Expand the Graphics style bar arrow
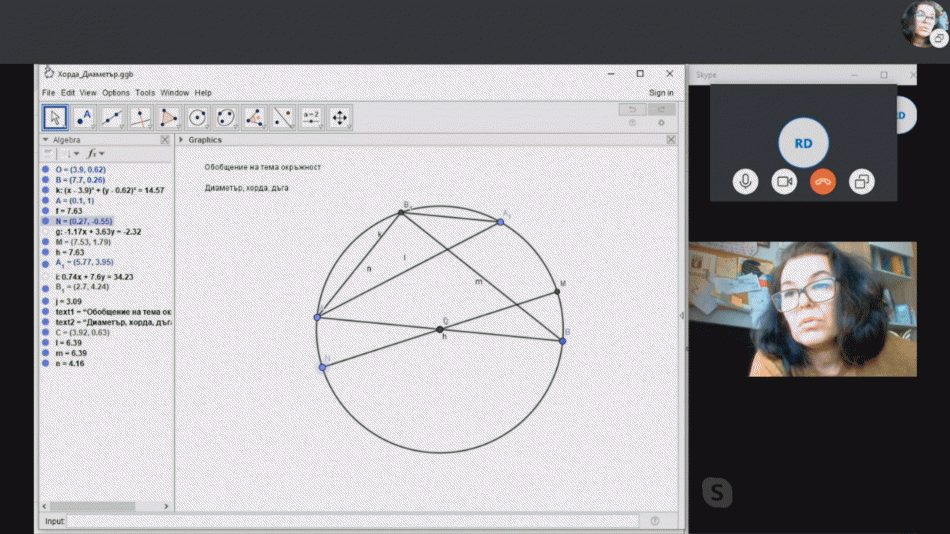Viewport: 950px width, 534px height. coord(181,140)
